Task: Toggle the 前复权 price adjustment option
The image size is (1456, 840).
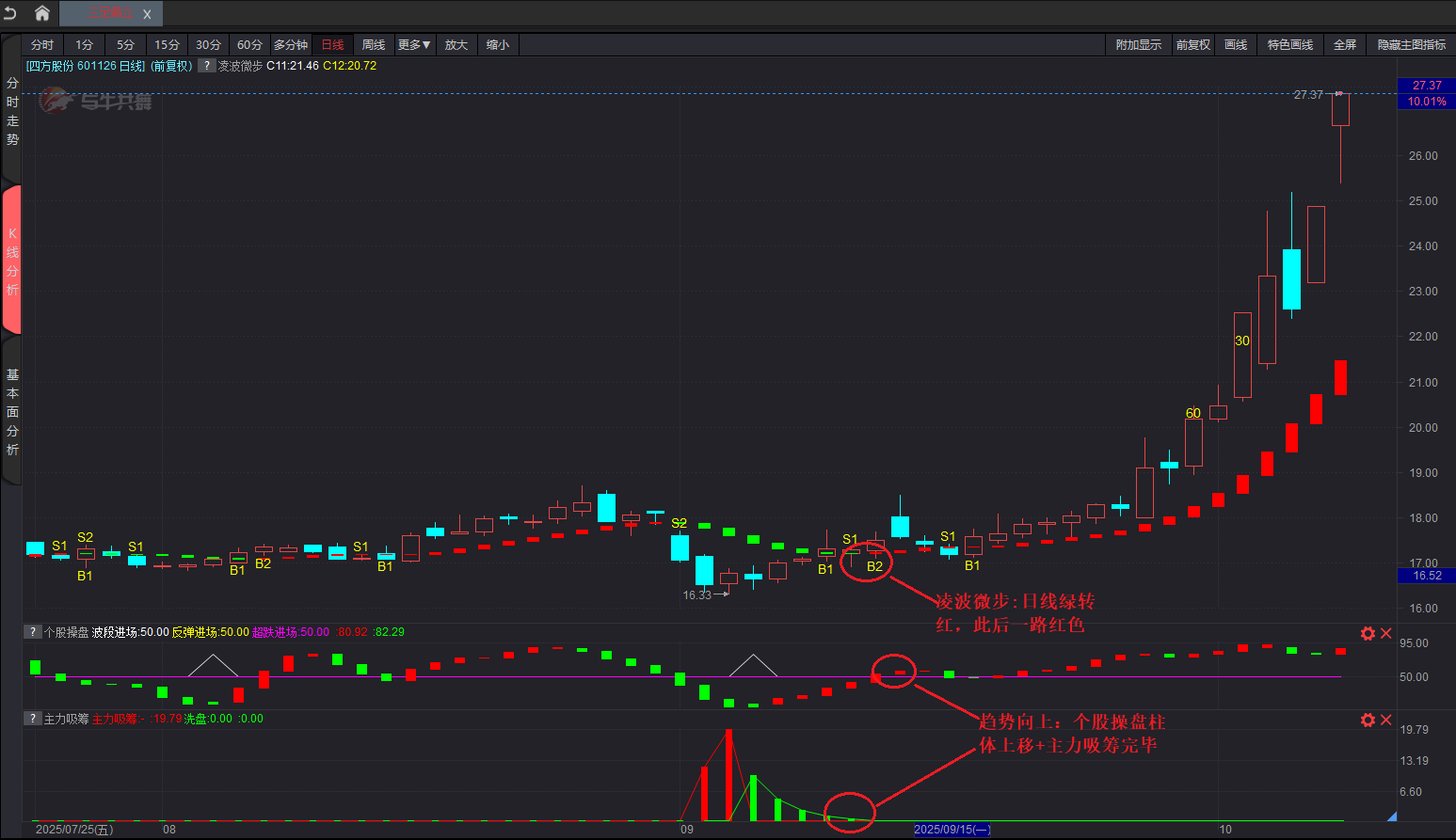Action: point(1192,45)
